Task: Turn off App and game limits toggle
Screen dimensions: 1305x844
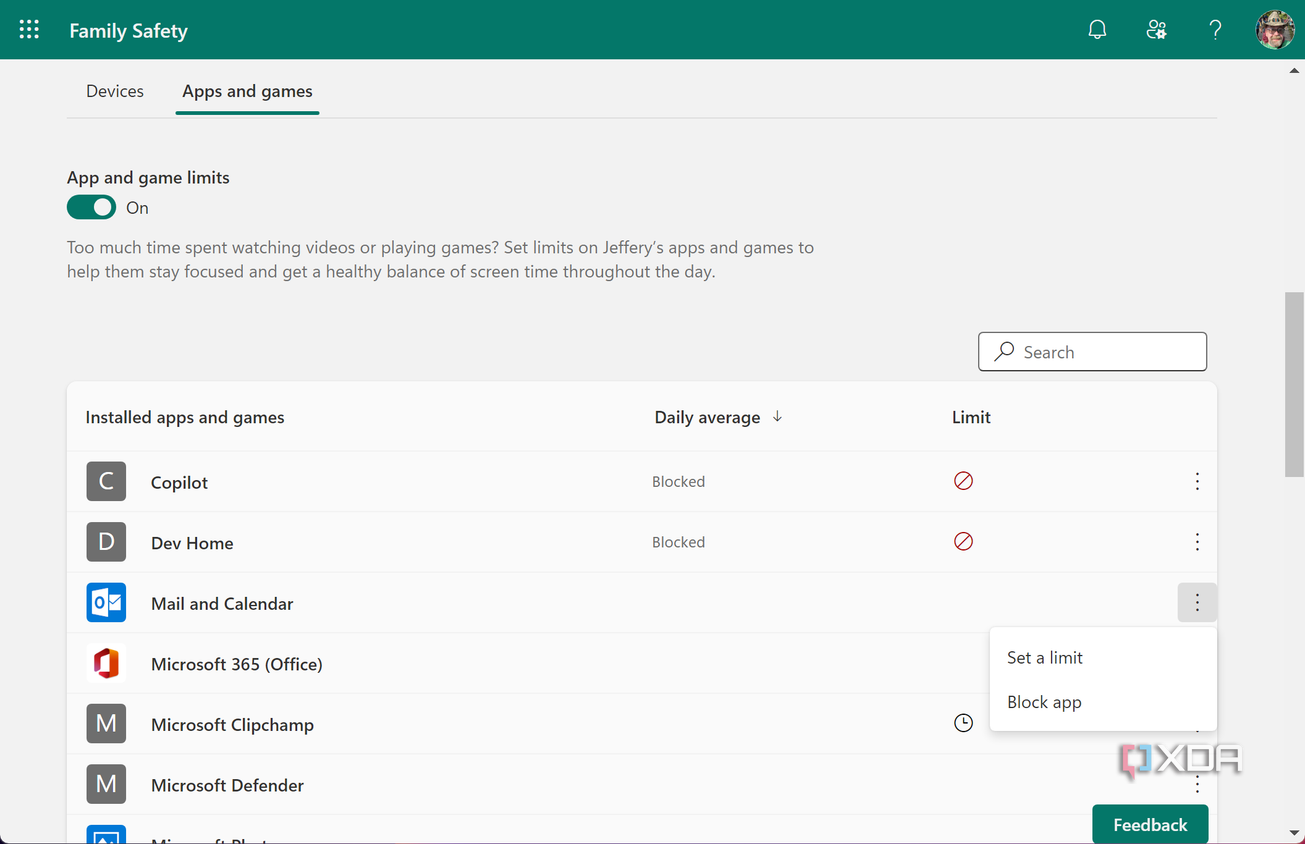Action: click(91, 207)
